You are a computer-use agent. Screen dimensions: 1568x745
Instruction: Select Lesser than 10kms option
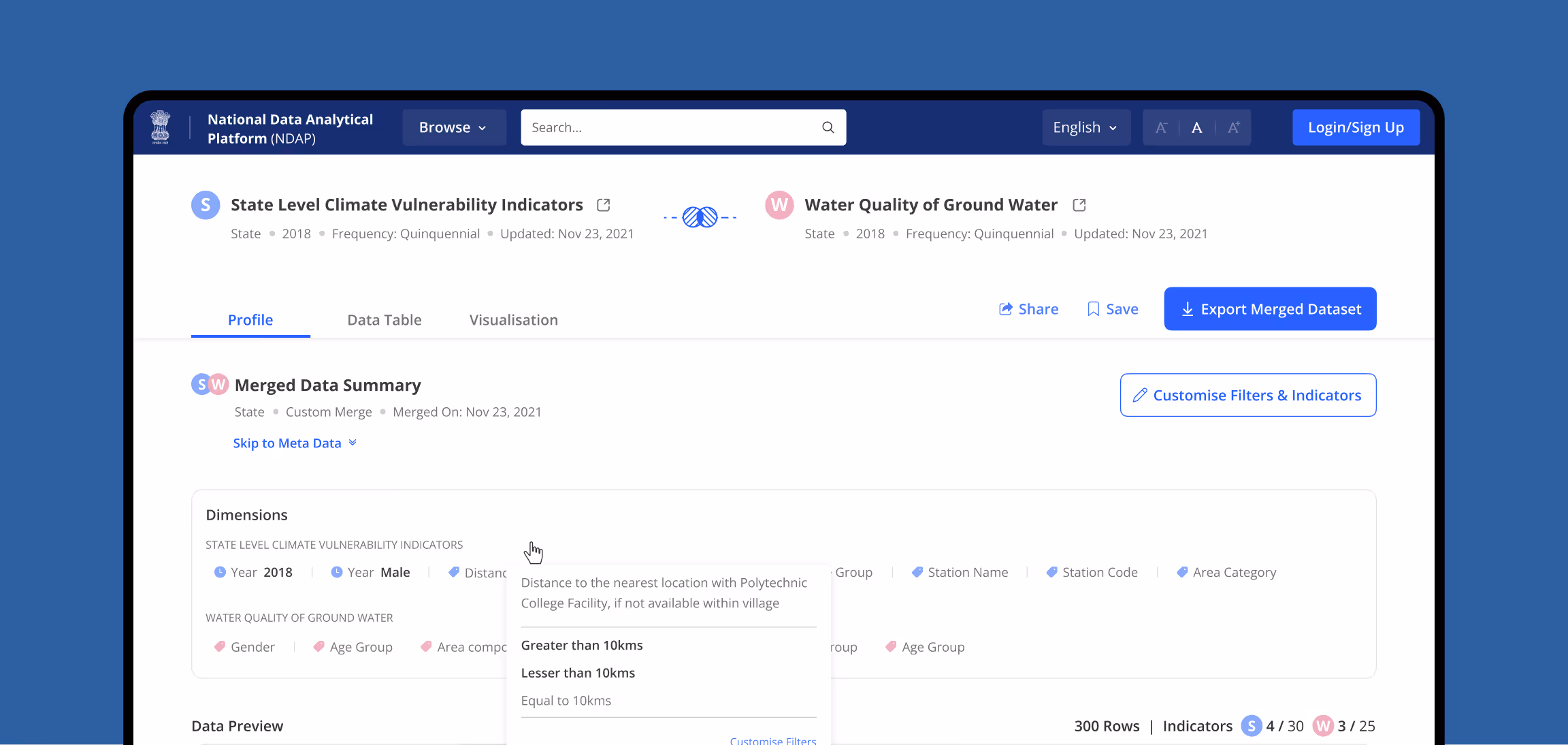point(578,673)
